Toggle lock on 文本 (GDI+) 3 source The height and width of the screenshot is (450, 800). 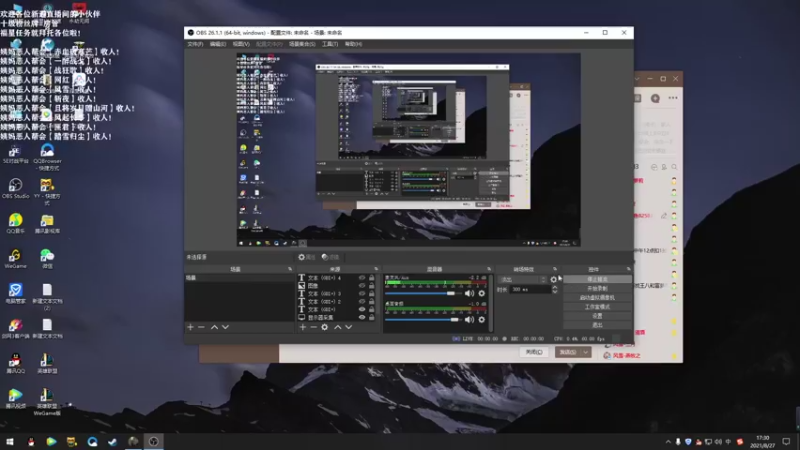pyautogui.click(x=371, y=294)
